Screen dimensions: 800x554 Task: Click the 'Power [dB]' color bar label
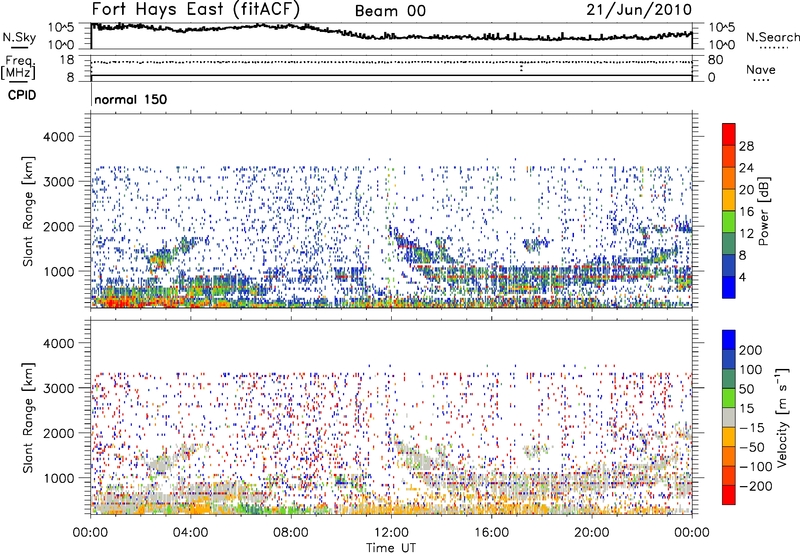[763, 211]
